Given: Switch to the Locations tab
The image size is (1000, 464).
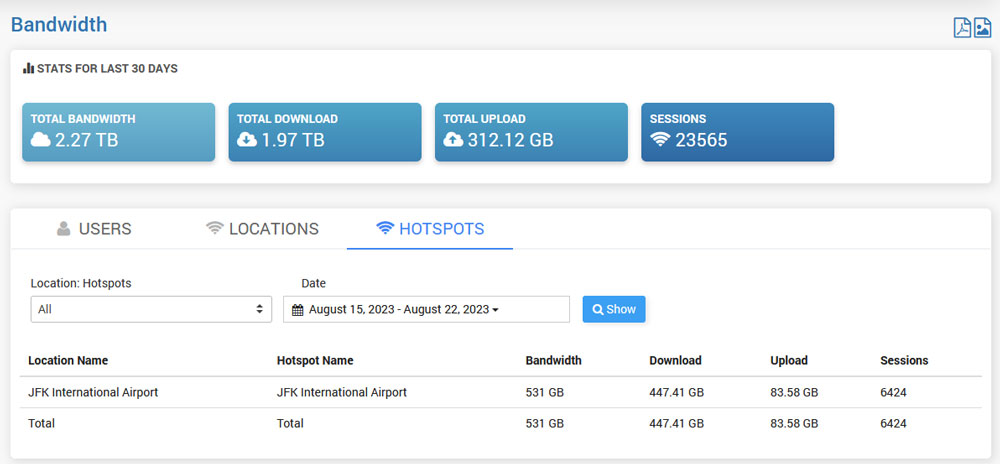Looking at the screenshot, I should click(x=262, y=229).
